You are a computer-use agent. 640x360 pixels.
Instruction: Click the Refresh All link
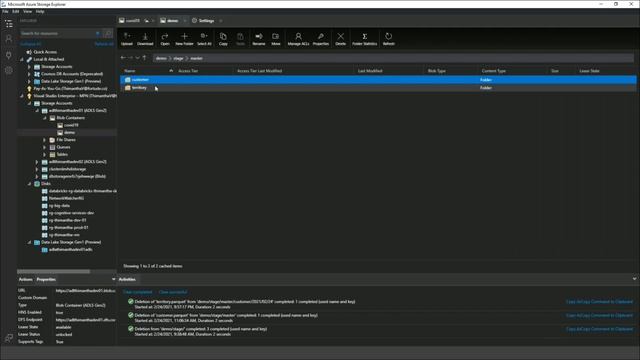tap(104, 44)
